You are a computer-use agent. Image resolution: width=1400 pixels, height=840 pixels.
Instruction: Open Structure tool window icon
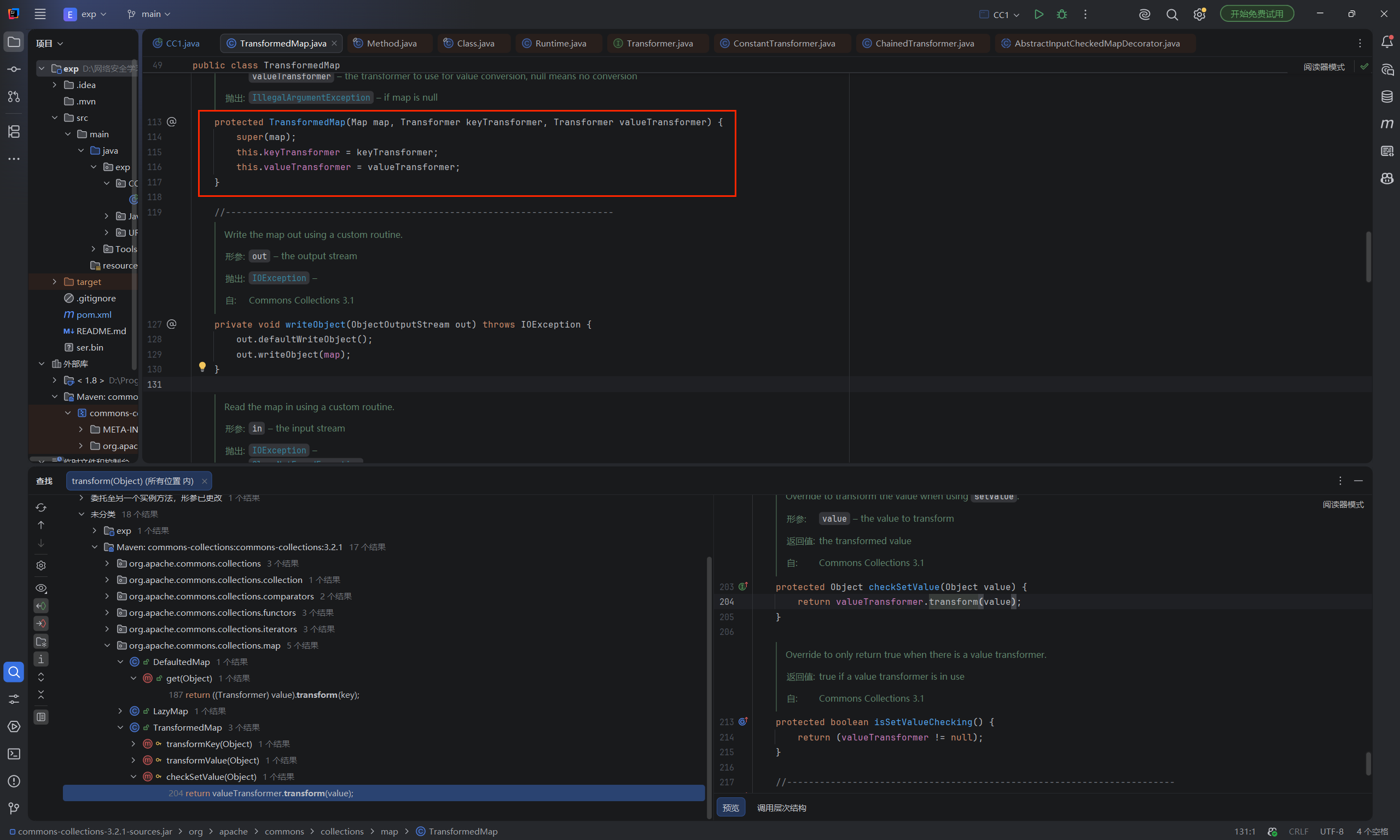[x=14, y=132]
